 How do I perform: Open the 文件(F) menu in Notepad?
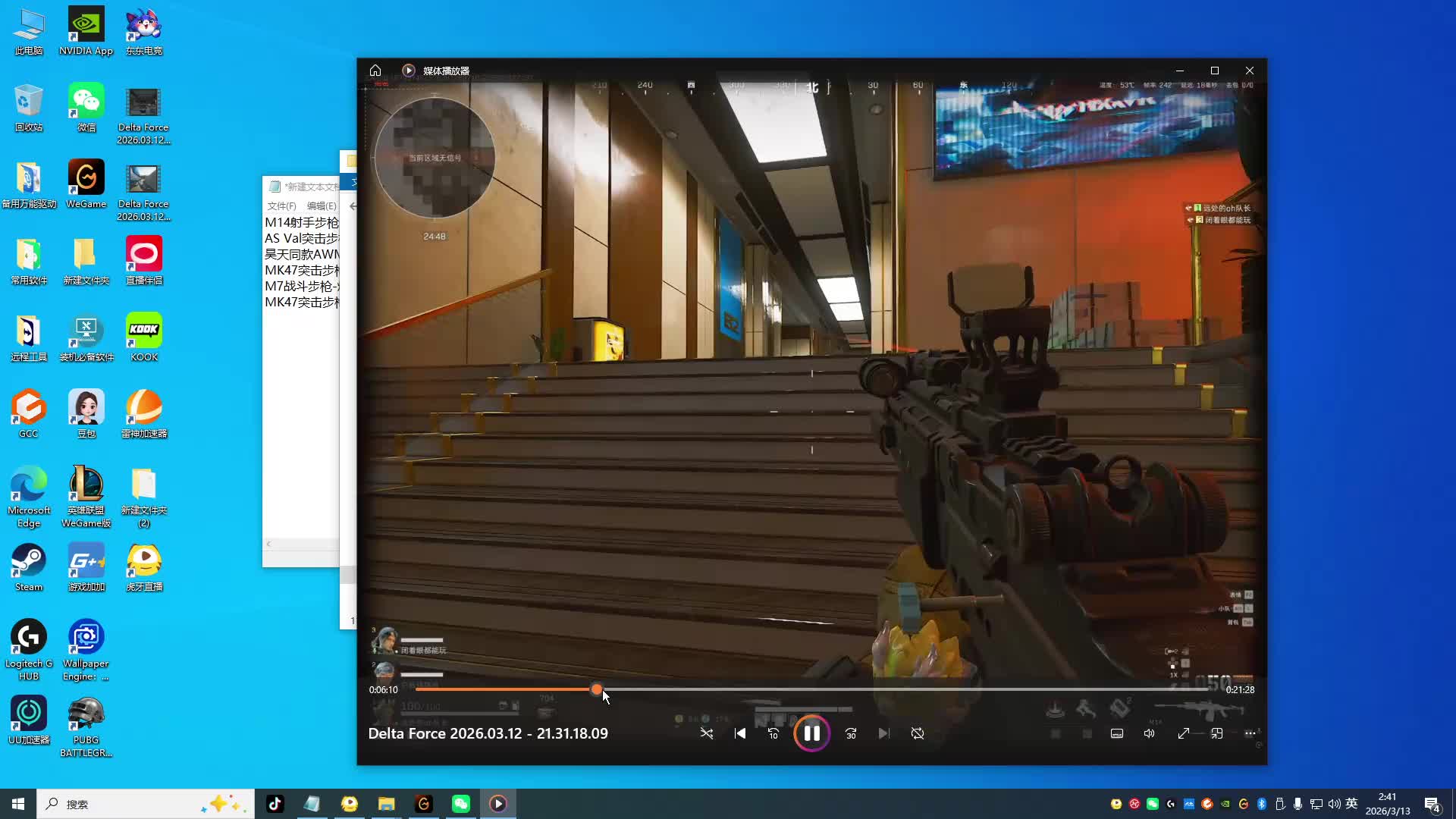click(x=281, y=206)
